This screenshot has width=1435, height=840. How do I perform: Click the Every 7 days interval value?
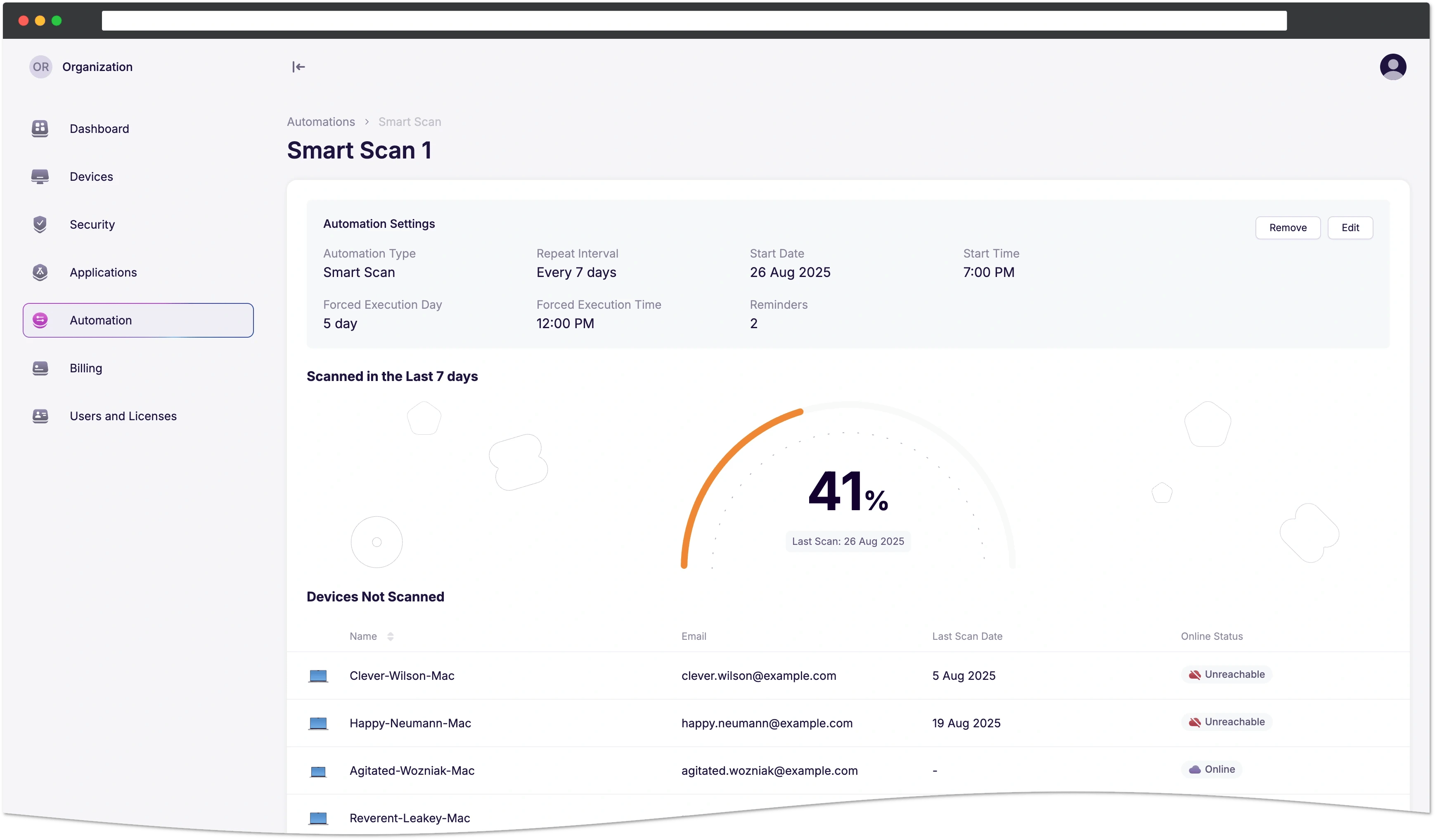576,272
